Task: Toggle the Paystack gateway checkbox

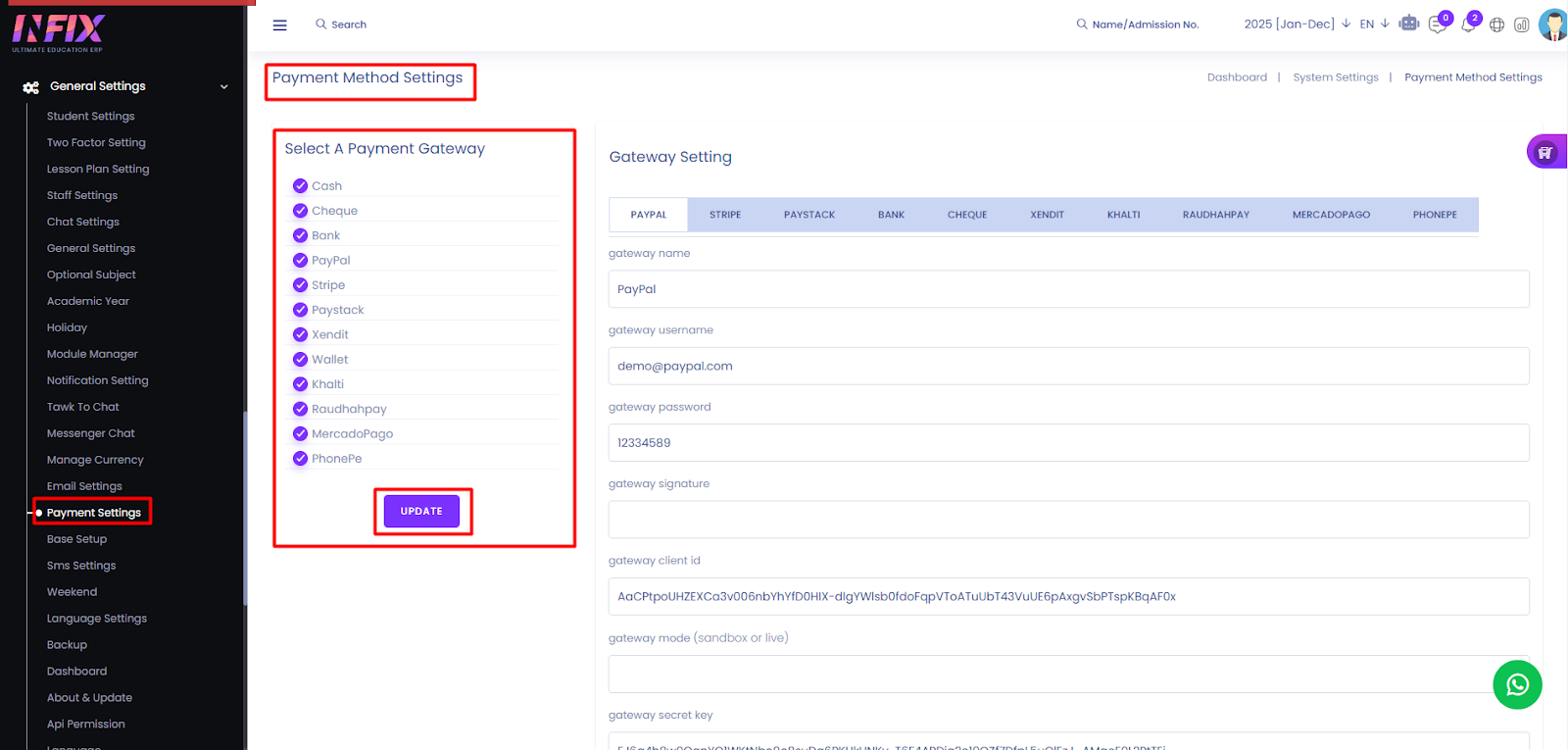Action: point(300,309)
